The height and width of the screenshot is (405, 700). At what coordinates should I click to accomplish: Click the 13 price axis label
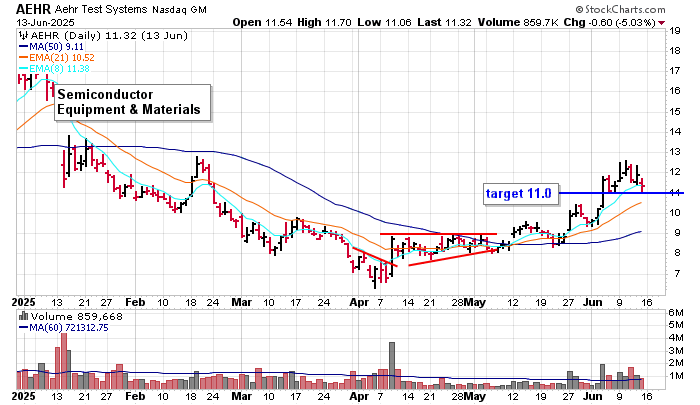[675, 152]
